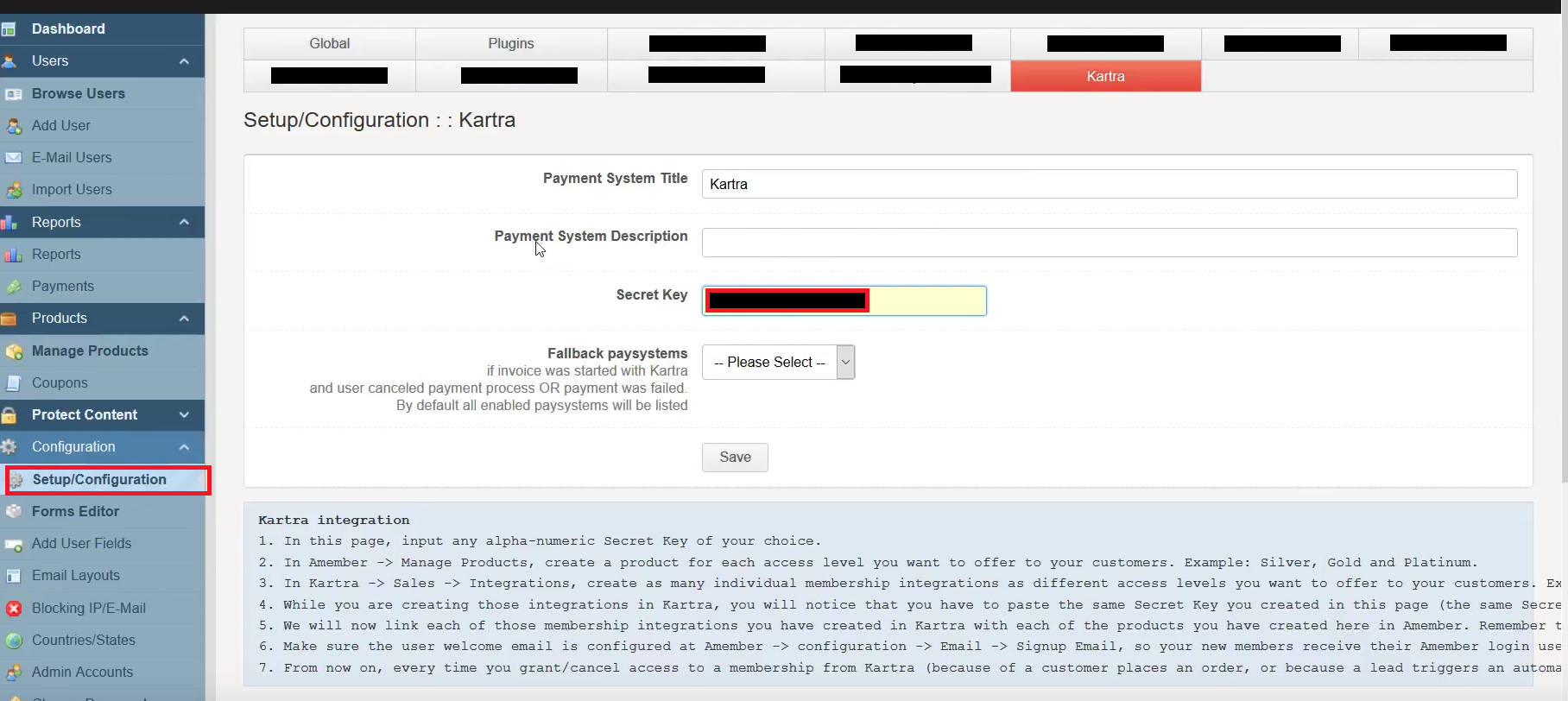The height and width of the screenshot is (701, 1568).
Task: Open Add User Fields page
Action: point(82,544)
